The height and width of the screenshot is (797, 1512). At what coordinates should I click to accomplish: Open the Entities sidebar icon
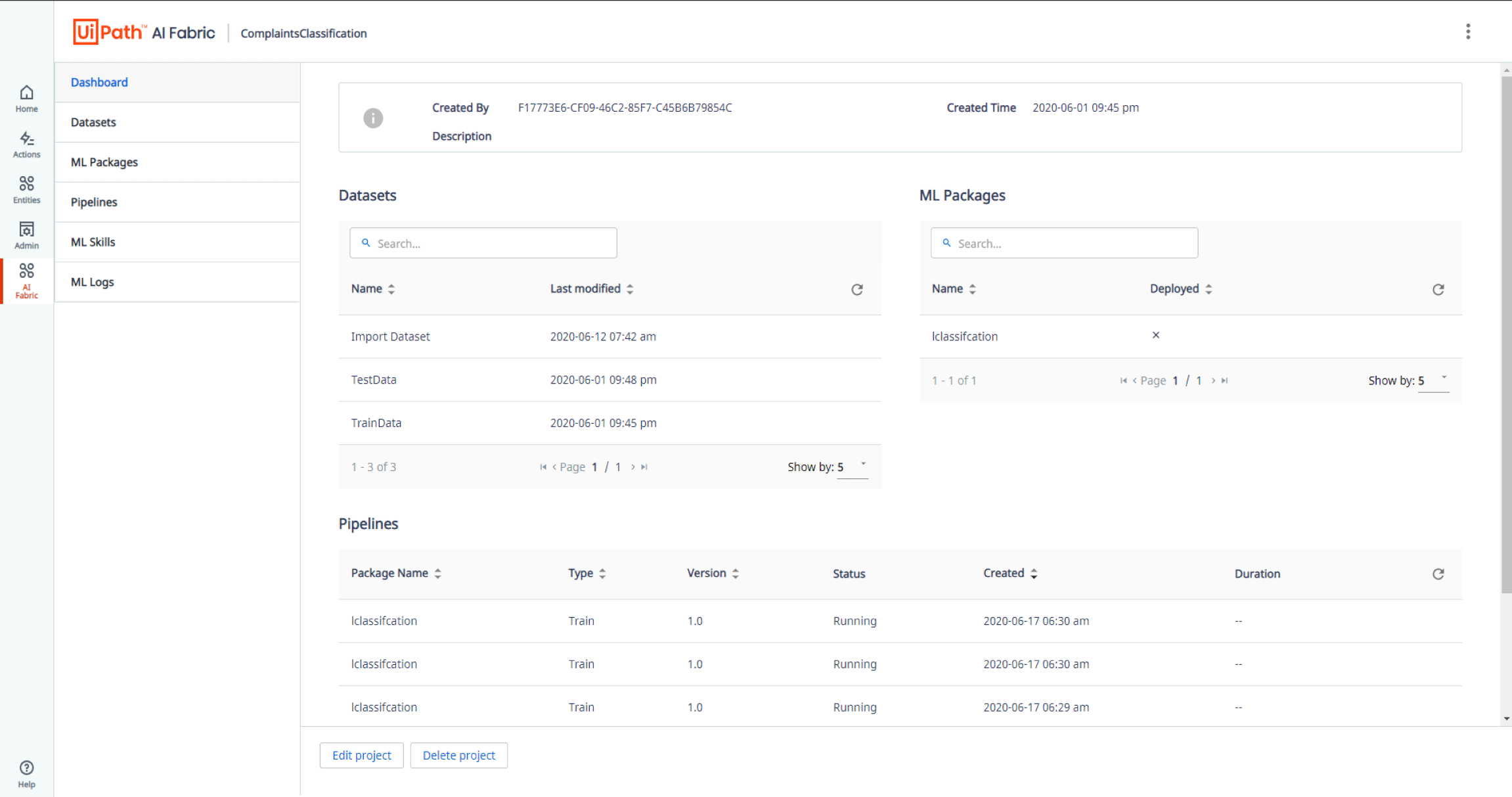26,189
